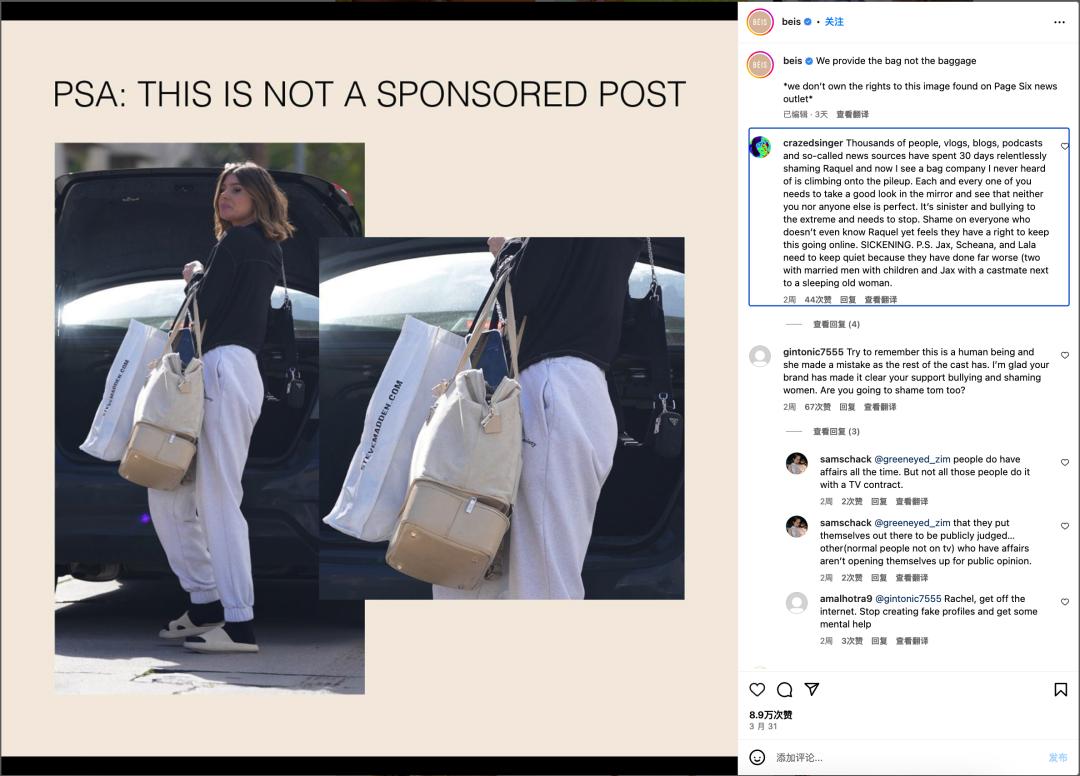1080x776 pixels.
Task: Reply to gintonic7555's comment
Action: [847, 407]
